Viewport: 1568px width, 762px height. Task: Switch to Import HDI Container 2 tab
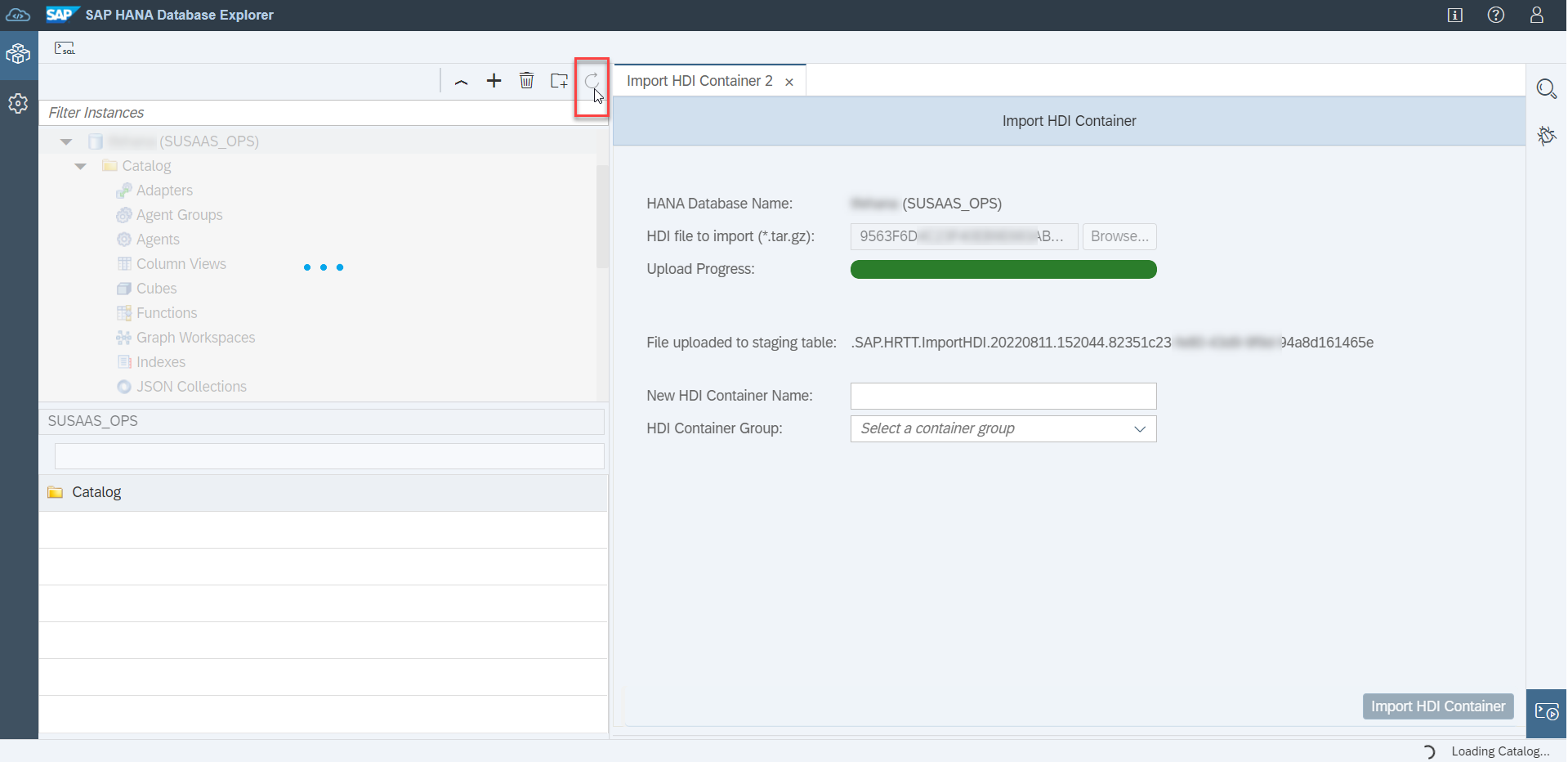pos(699,81)
